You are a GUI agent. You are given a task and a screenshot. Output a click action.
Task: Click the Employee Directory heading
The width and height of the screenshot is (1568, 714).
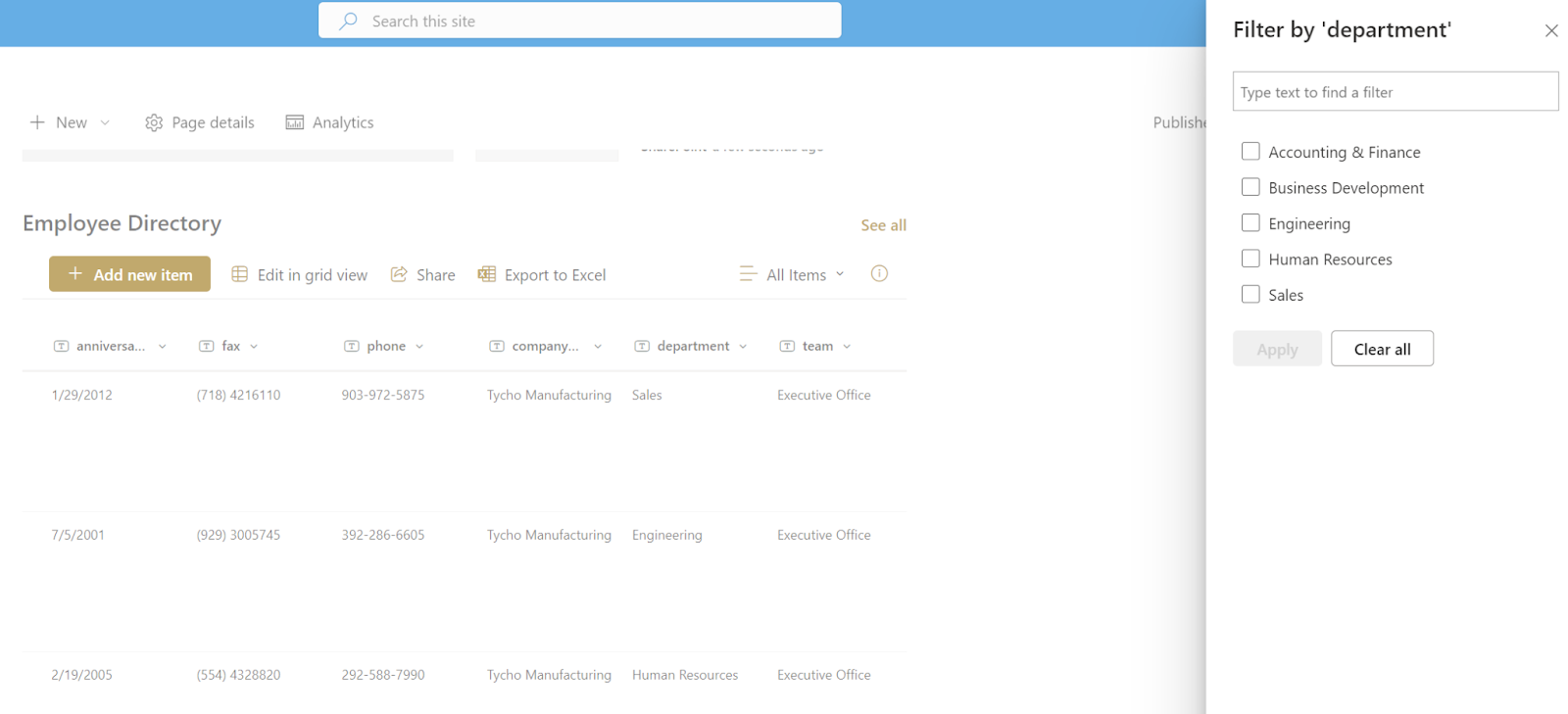pos(122,223)
